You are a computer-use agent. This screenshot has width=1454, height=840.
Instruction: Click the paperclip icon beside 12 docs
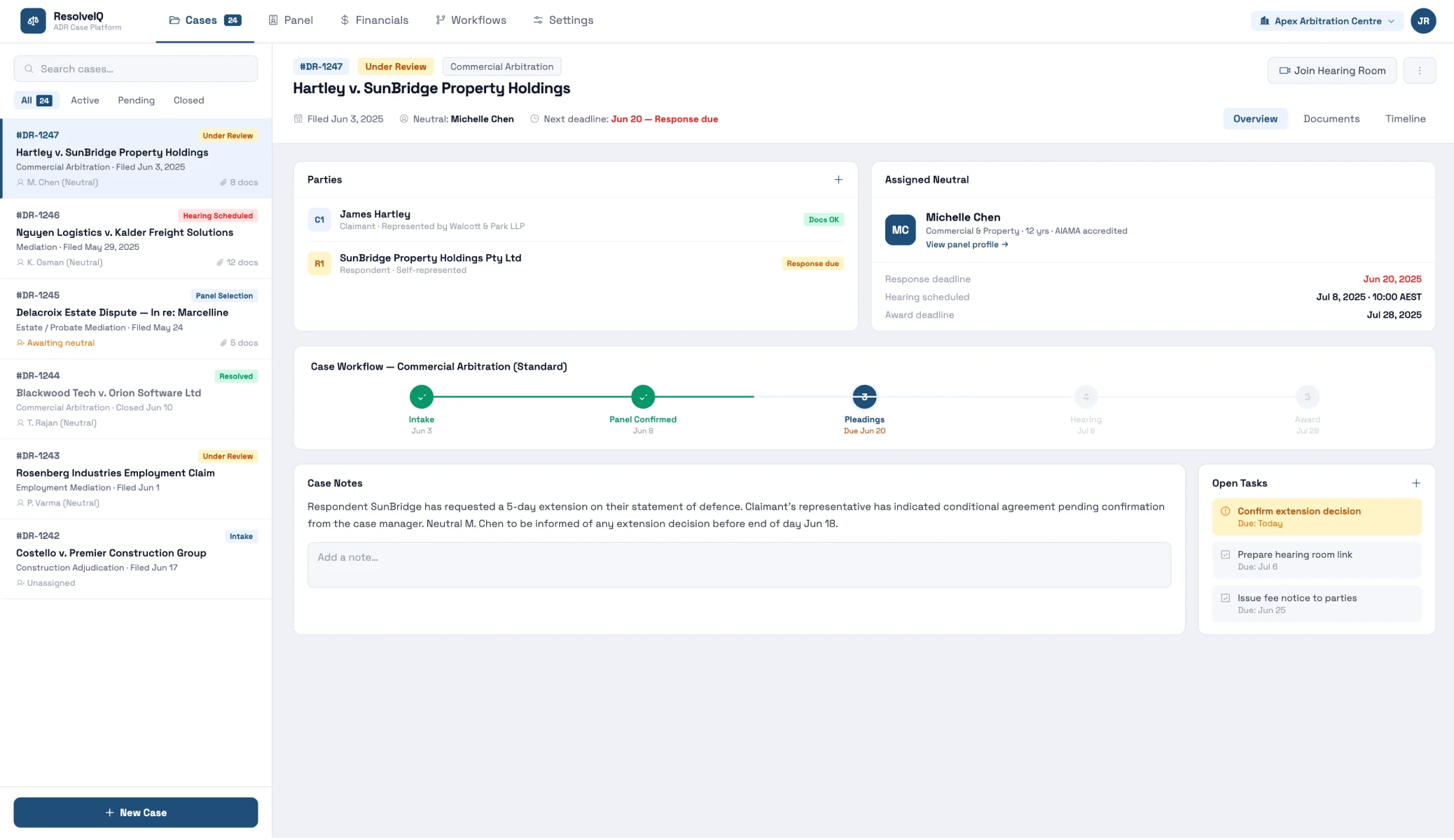click(220, 263)
